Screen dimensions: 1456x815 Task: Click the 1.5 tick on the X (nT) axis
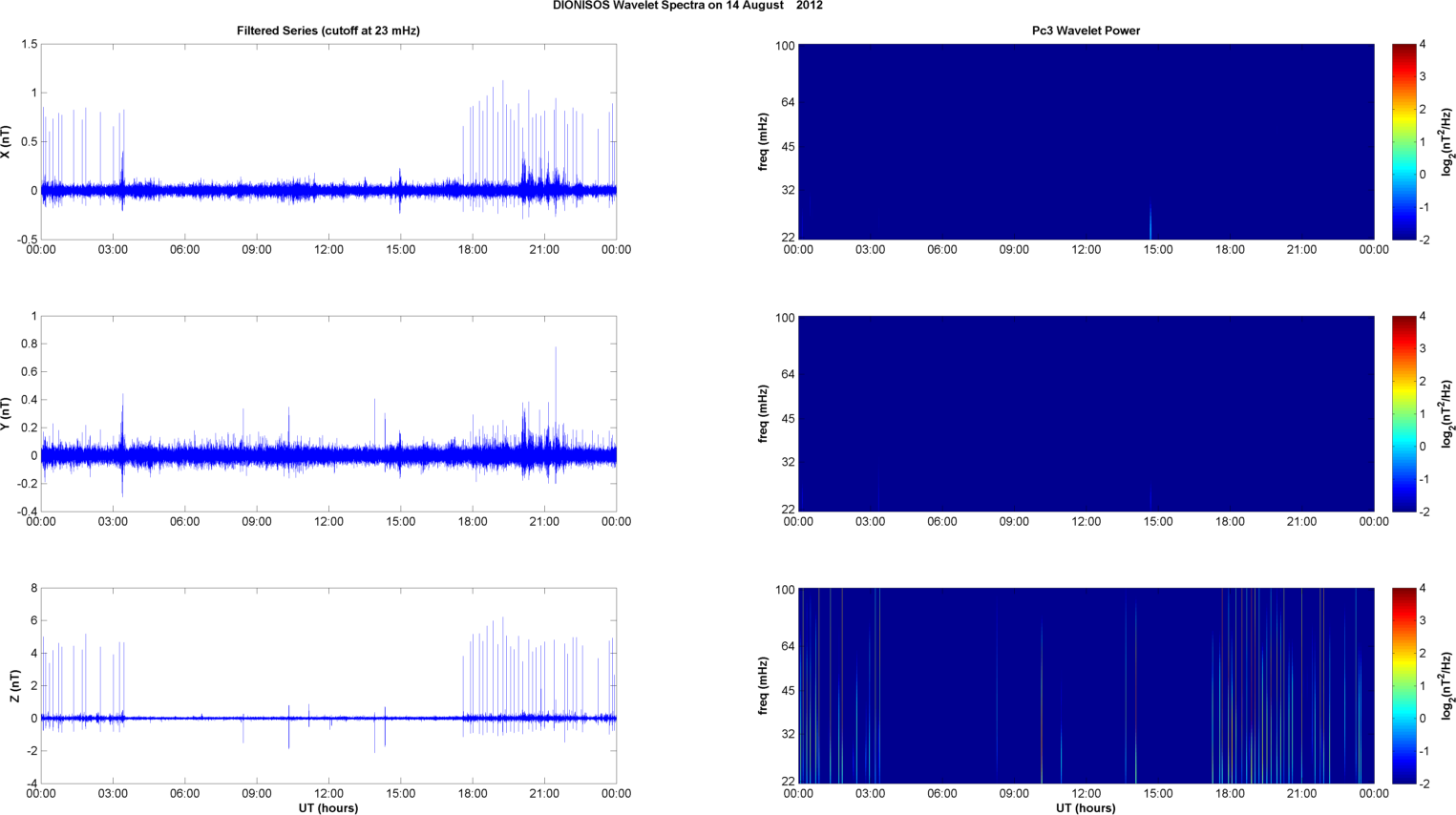pos(29,45)
